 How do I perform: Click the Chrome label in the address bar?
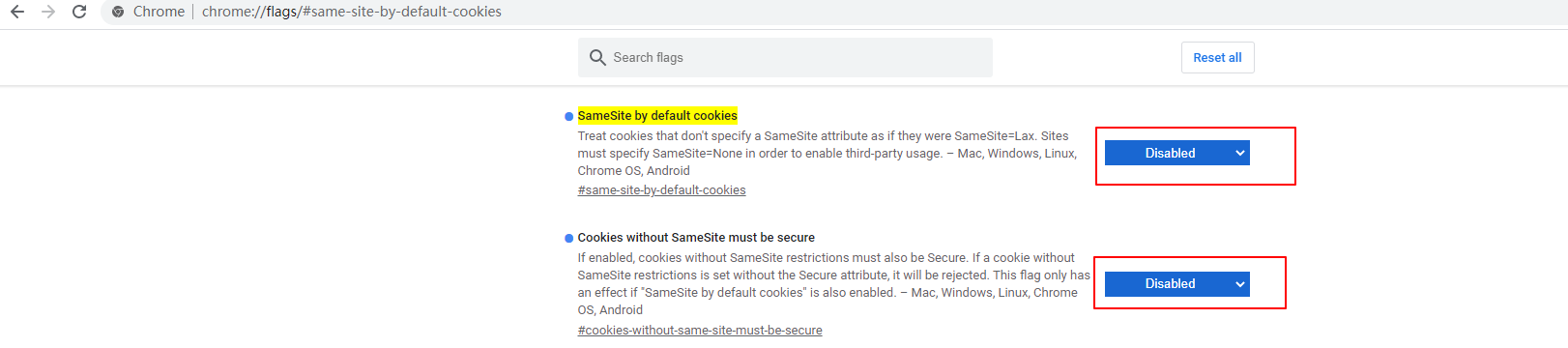pos(159,12)
